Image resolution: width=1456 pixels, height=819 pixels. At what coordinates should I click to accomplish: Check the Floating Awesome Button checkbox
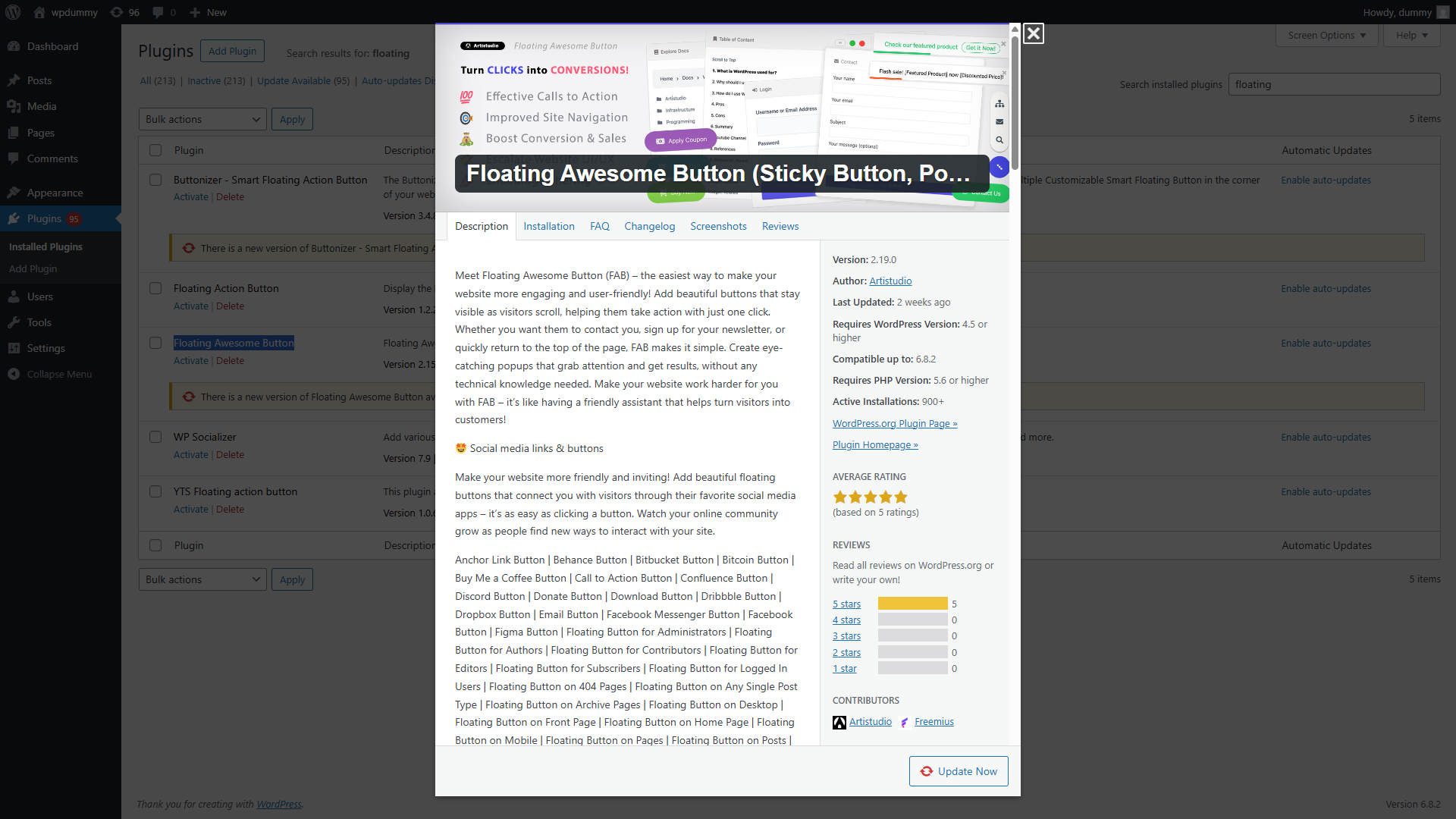(x=155, y=343)
